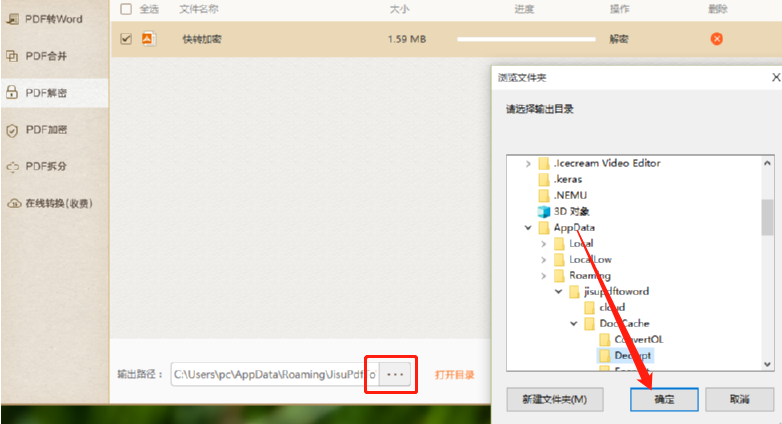The image size is (782, 424).
Task: Click 解密 action for the 快转加密 file
Action: pyautogui.click(x=619, y=39)
